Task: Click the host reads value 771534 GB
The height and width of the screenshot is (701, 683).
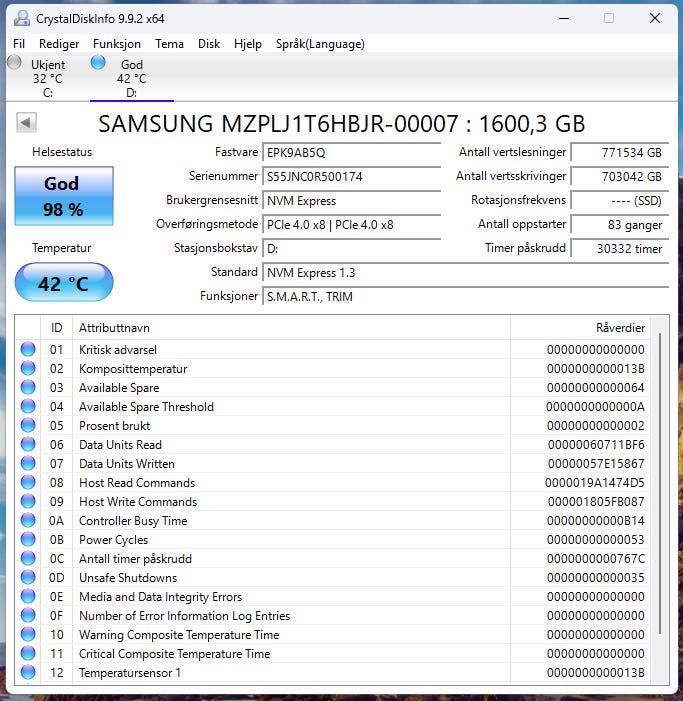Action: pyautogui.click(x=620, y=153)
